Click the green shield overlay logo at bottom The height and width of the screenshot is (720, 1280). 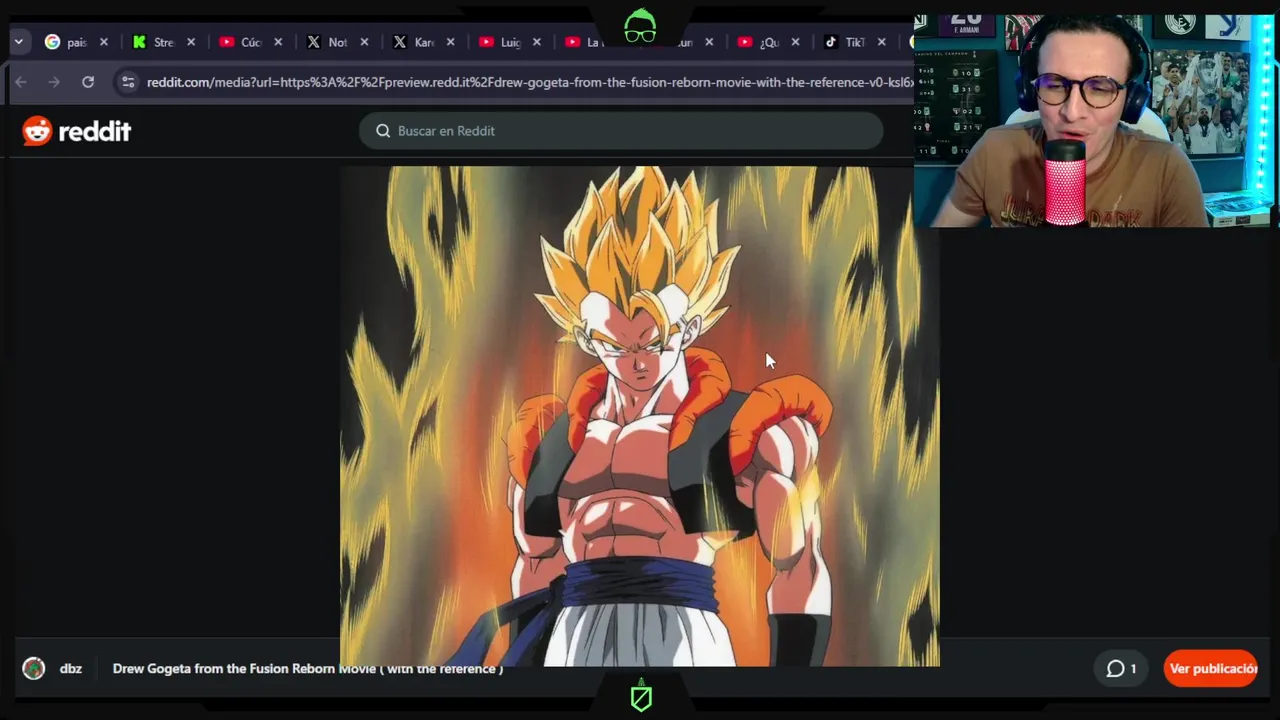coord(641,696)
